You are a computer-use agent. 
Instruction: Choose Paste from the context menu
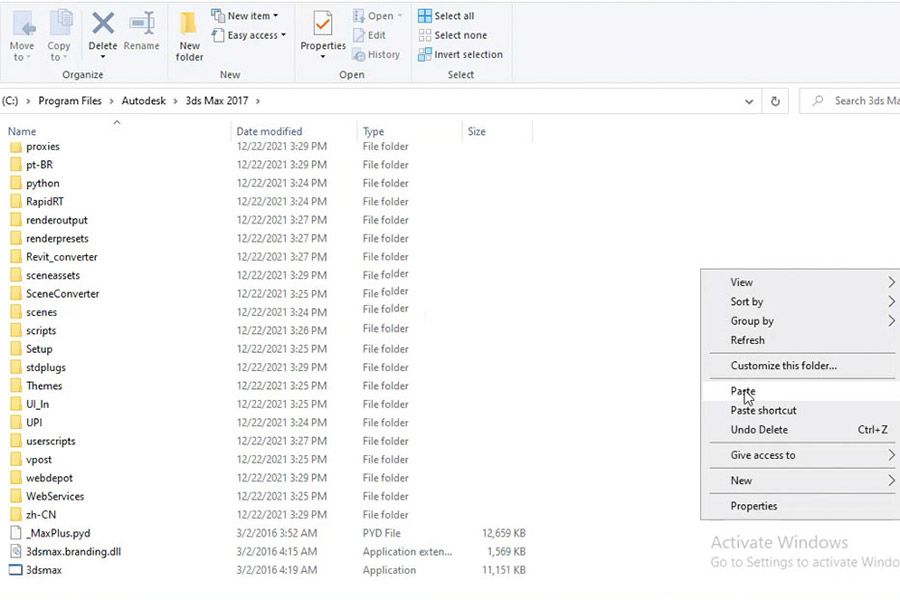(x=801, y=391)
